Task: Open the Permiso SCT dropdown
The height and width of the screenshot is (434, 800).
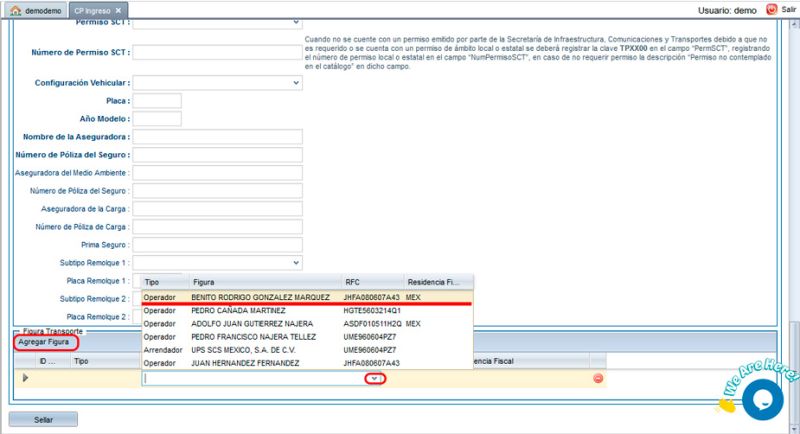Action: [296, 22]
